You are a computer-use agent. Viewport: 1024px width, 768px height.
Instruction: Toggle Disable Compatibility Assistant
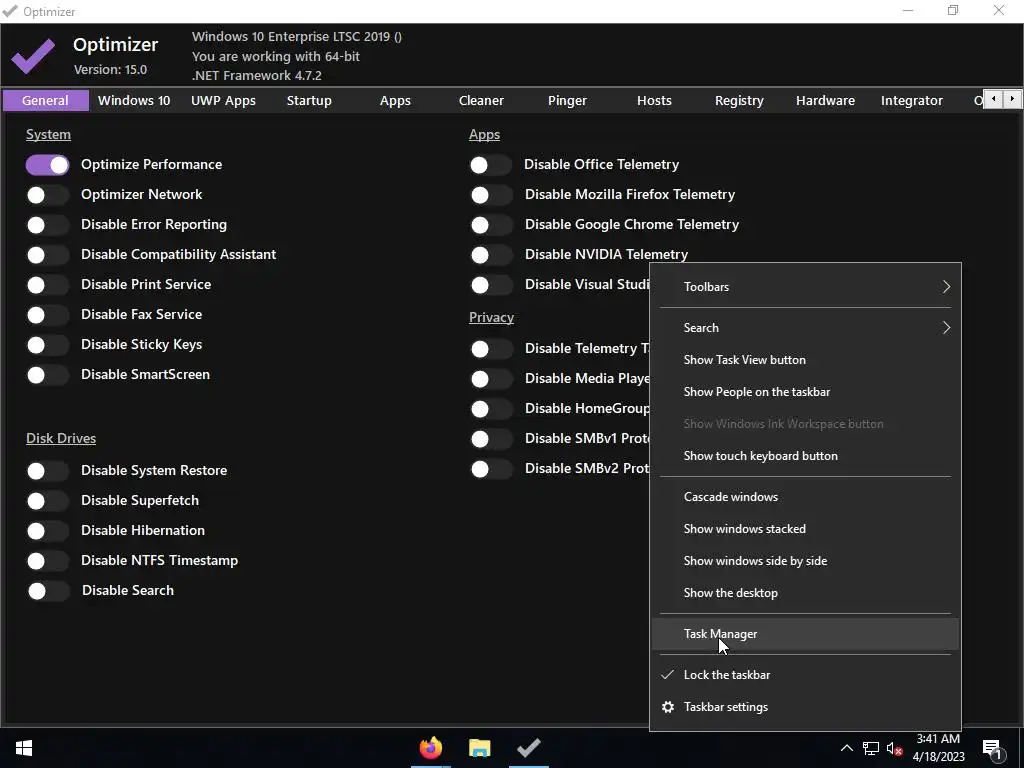(x=48, y=255)
